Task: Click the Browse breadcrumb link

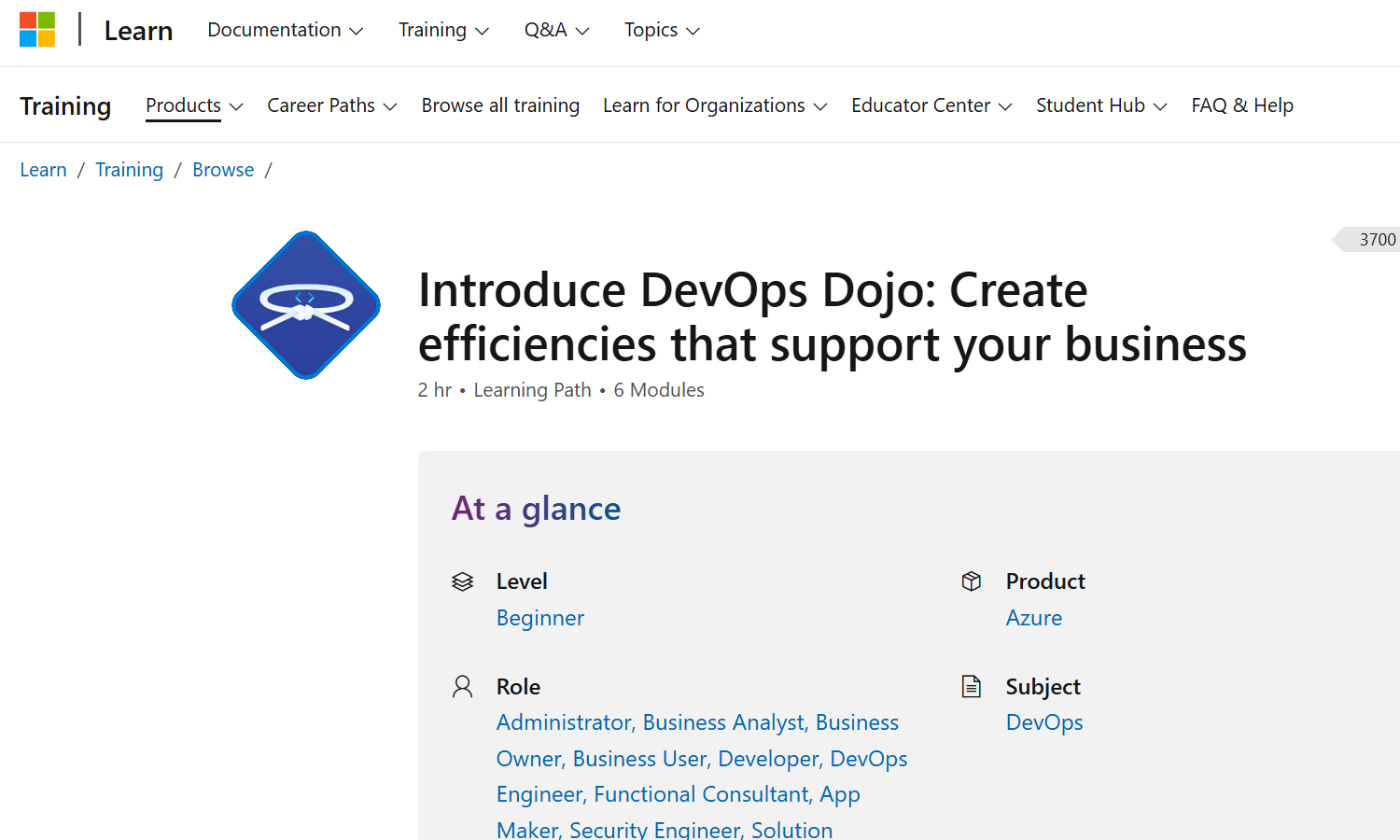Action: tap(223, 170)
